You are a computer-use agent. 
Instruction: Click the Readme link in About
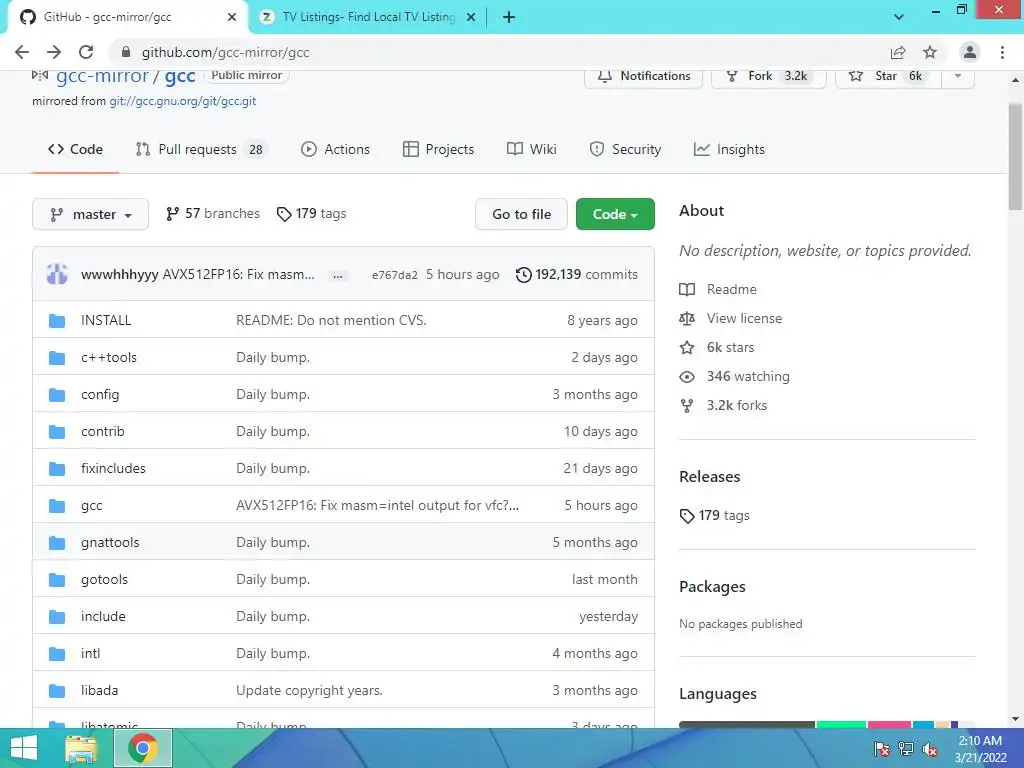(718, 289)
